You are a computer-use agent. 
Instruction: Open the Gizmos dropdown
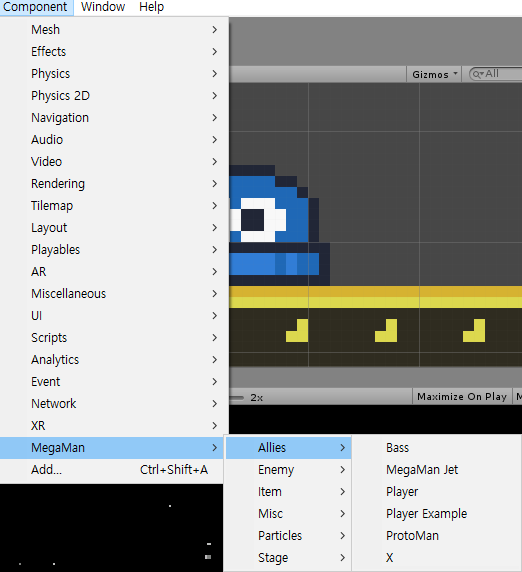[x=434, y=74]
